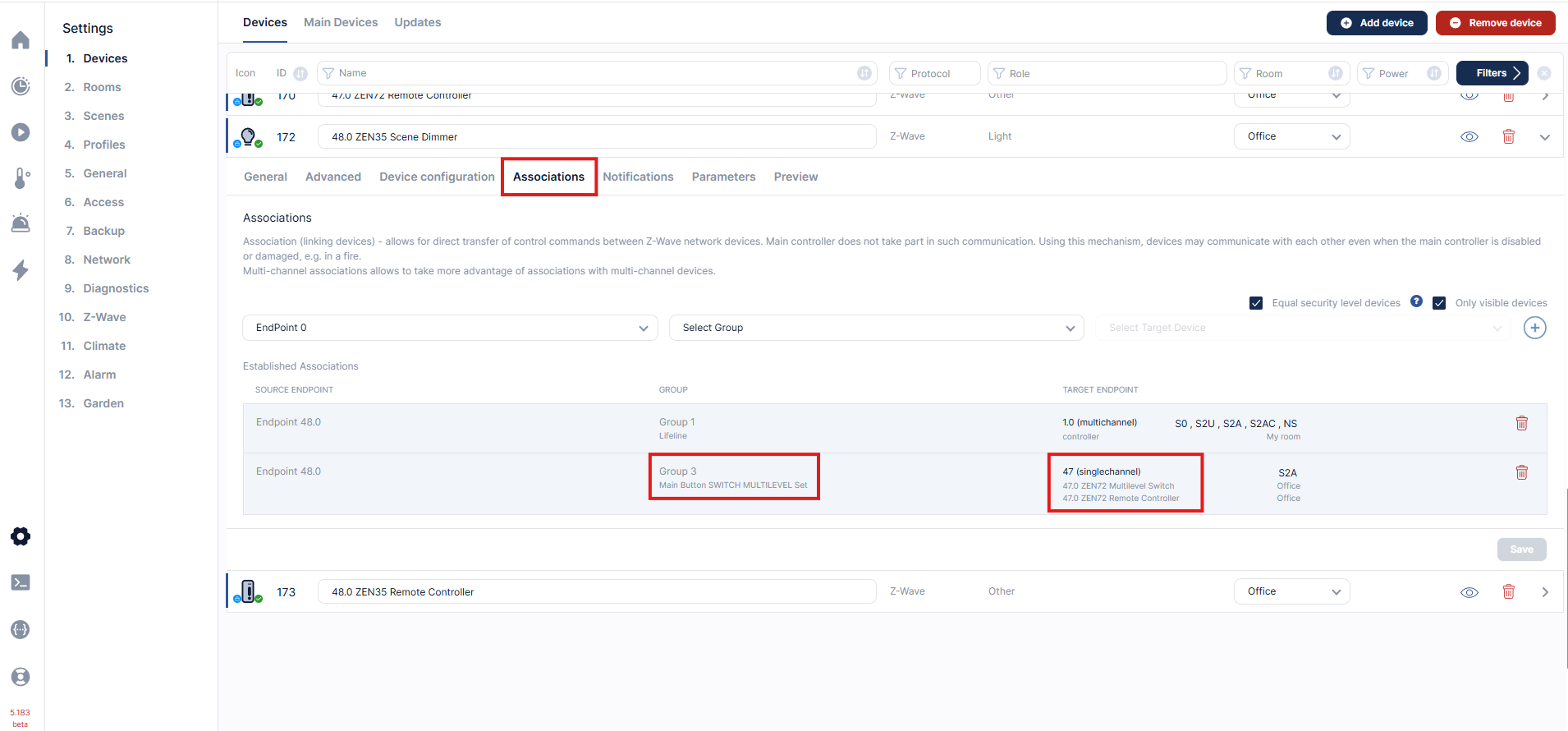This screenshot has width=1568, height=731.
Task: Open the Device configuration tab
Action: [437, 177]
